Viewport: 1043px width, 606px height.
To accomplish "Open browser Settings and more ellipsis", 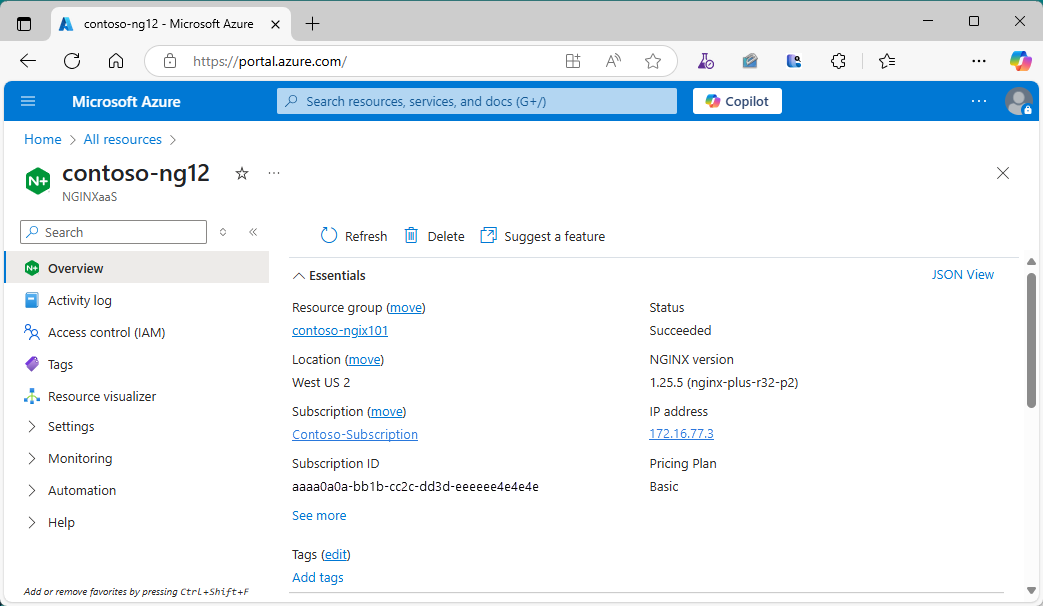I will (x=978, y=61).
